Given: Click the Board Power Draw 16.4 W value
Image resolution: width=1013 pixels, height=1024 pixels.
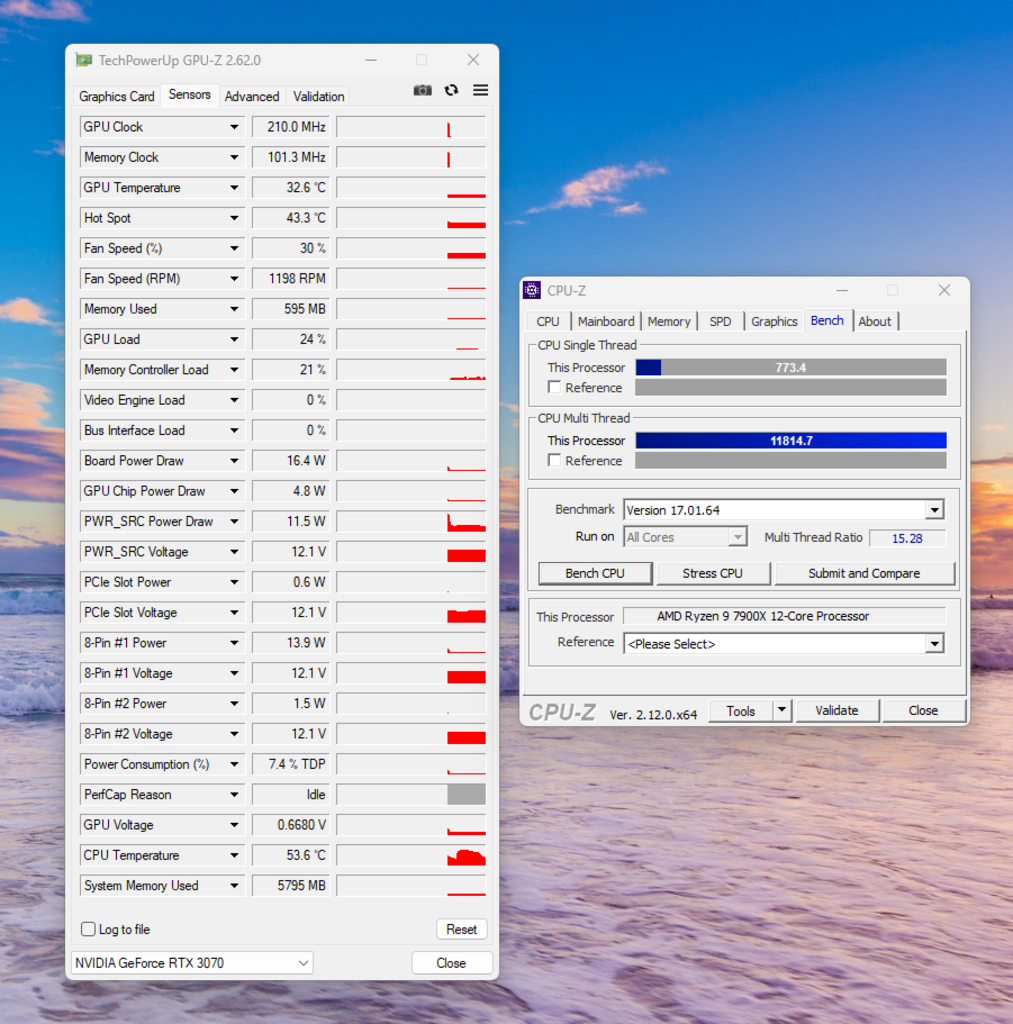Looking at the screenshot, I should 291,461.
